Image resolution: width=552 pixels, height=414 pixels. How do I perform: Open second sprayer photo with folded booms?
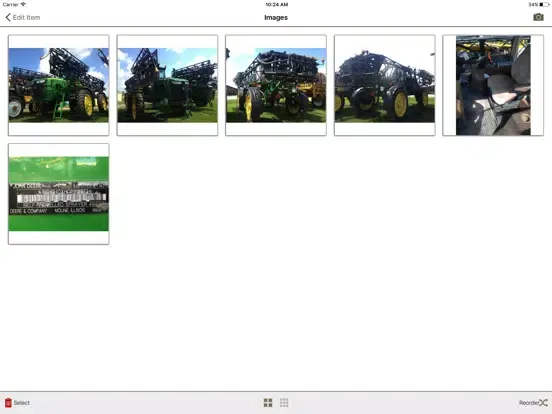coord(167,85)
